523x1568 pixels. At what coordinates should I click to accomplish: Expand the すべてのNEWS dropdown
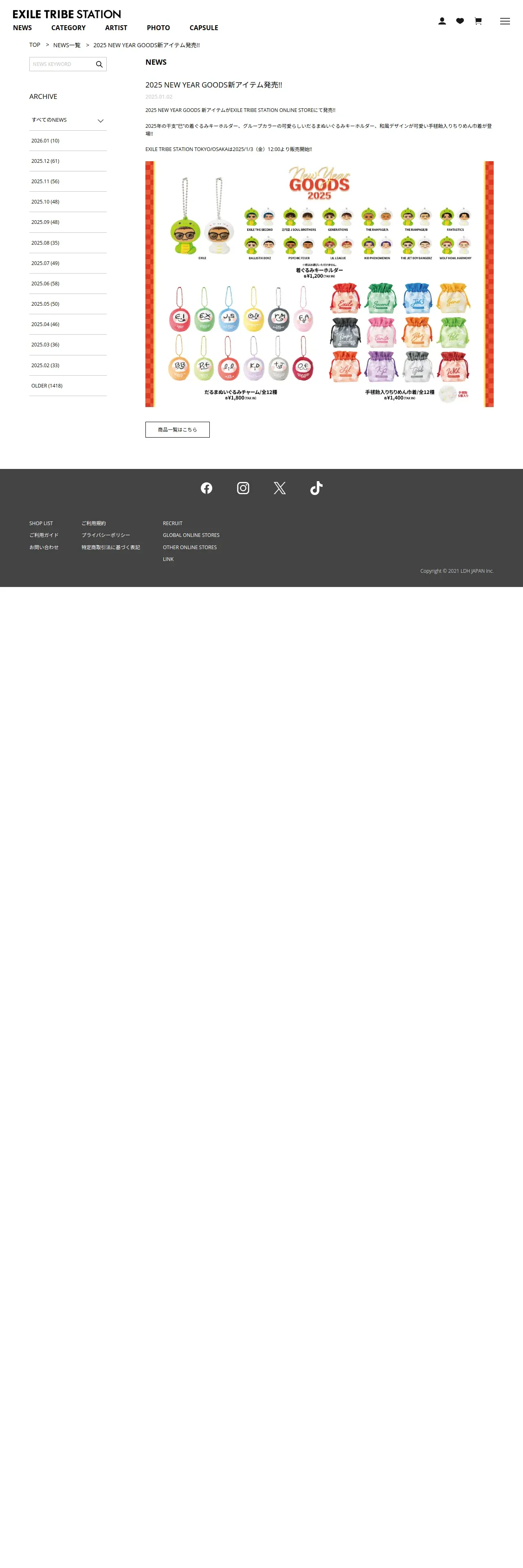click(x=68, y=120)
